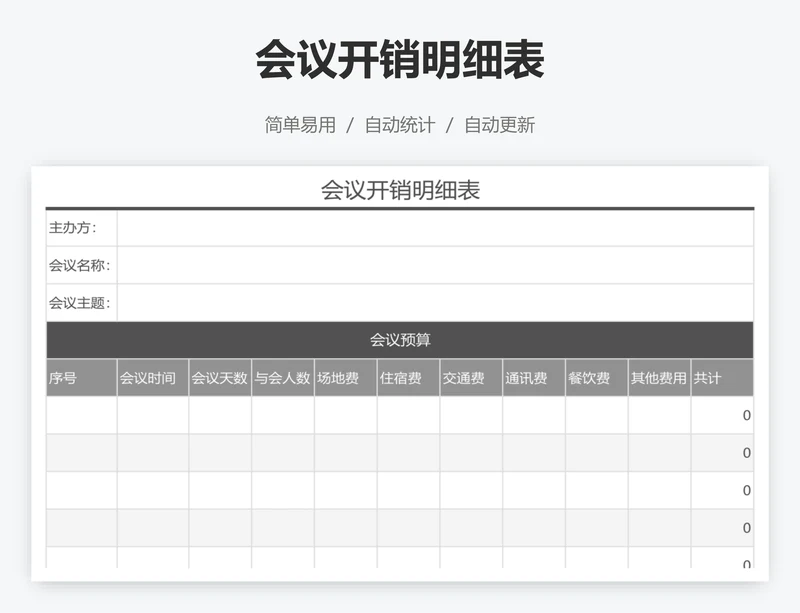Select the spreadsheet title 会议开销明细表 inside the sheet
800x613 pixels.
point(400,190)
